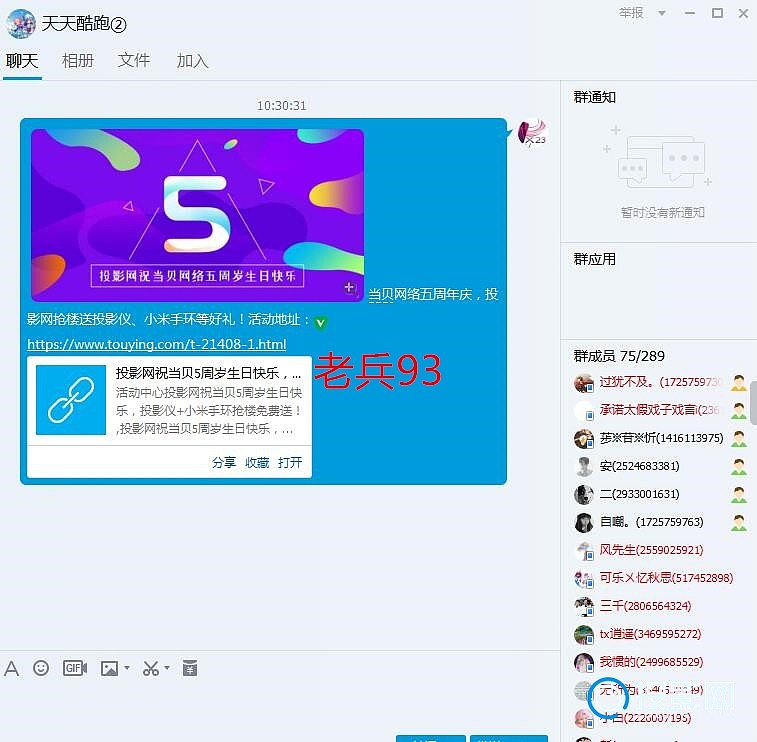Expand the image options dropdown arrow
The height and width of the screenshot is (742, 757).
pyautogui.click(x=127, y=668)
